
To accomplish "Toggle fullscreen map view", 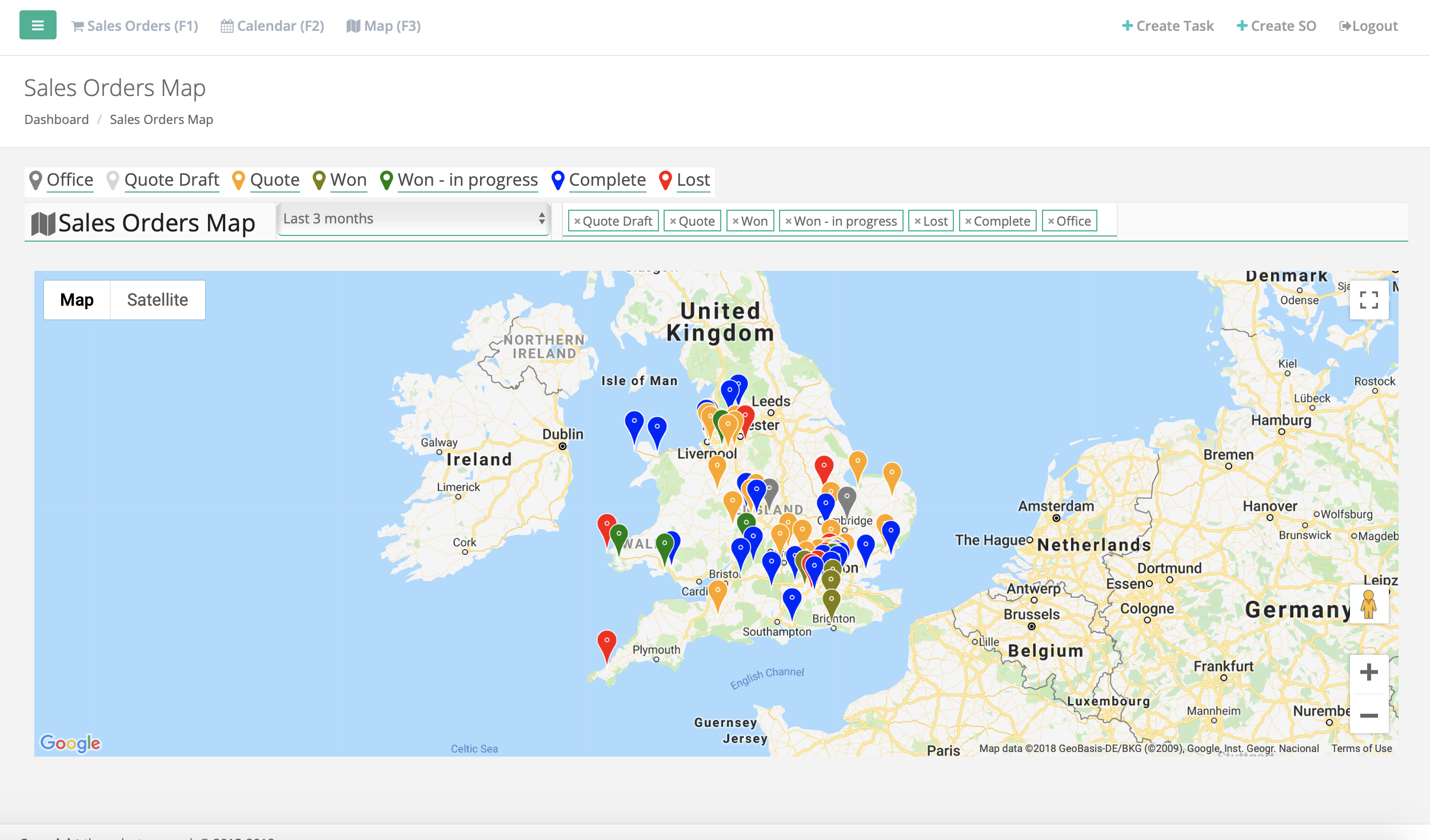I will [x=1368, y=300].
